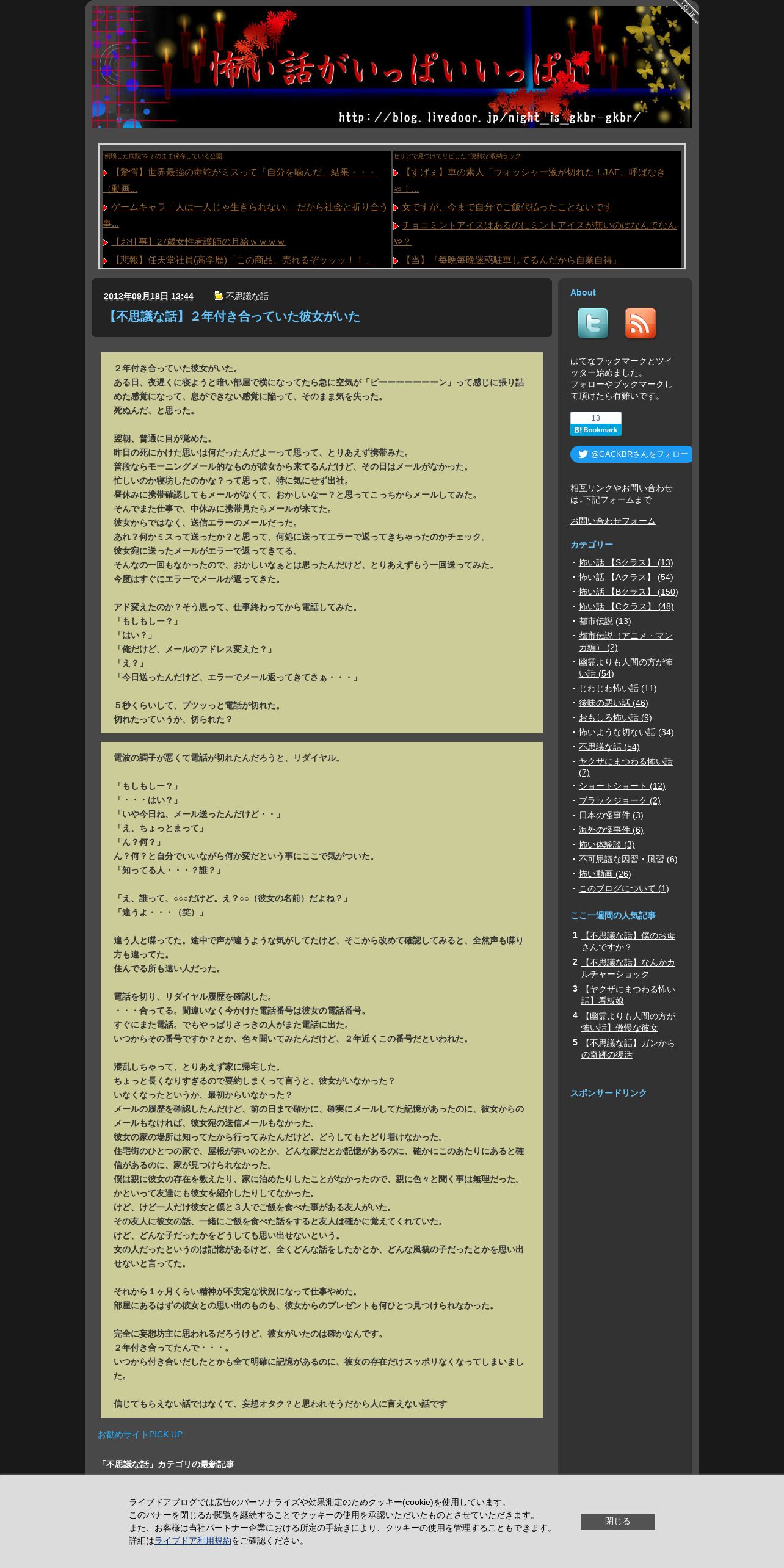The width and height of the screenshot is (784, 1568).
Task: Open headline 車の素人「ウォッシャー液が切れた
Action: coord(529,180)
